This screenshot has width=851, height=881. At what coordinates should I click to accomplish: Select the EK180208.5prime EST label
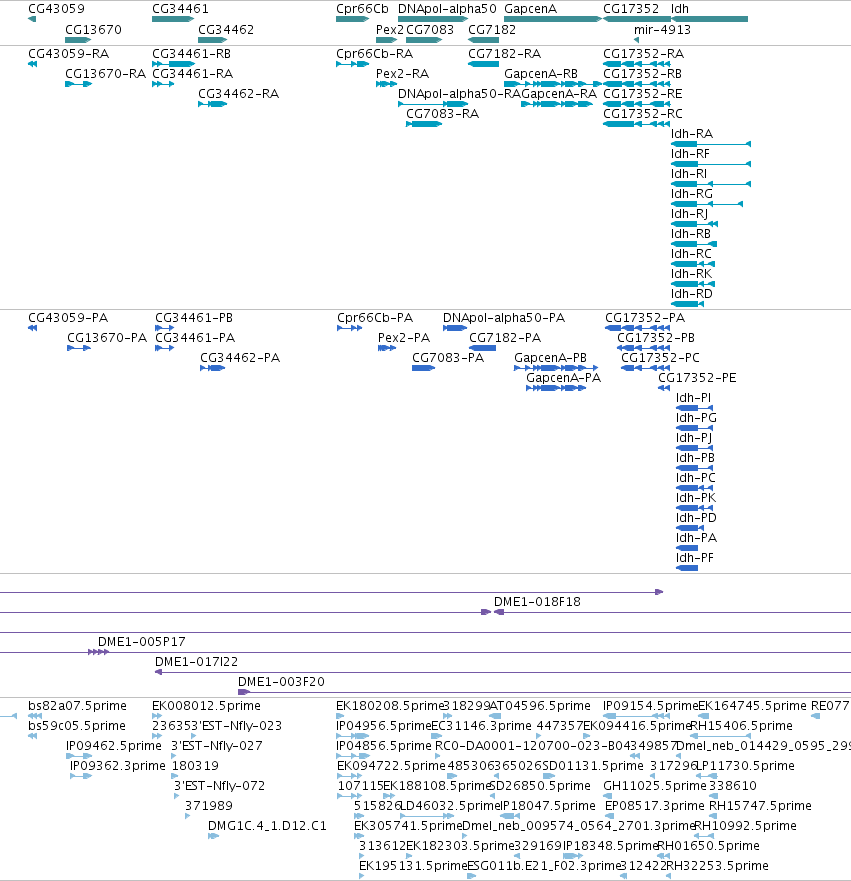[390, 706]
